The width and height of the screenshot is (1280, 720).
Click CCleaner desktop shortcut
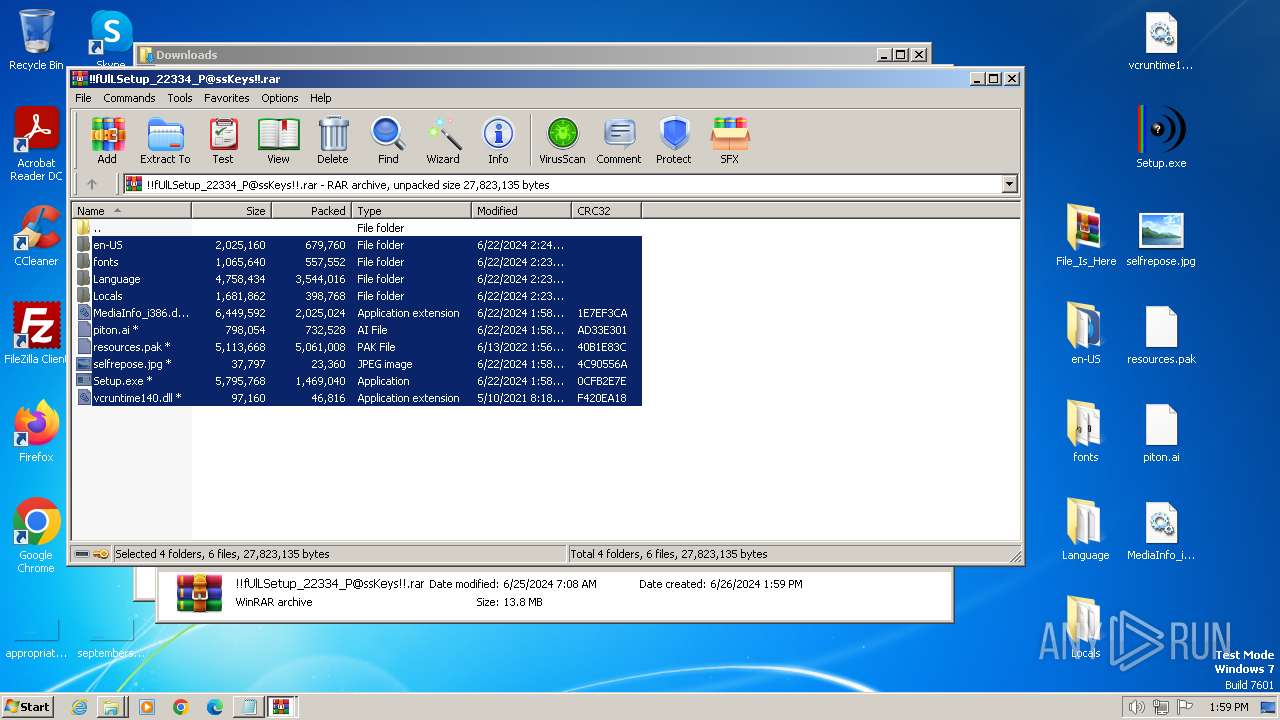click(36, 236)
